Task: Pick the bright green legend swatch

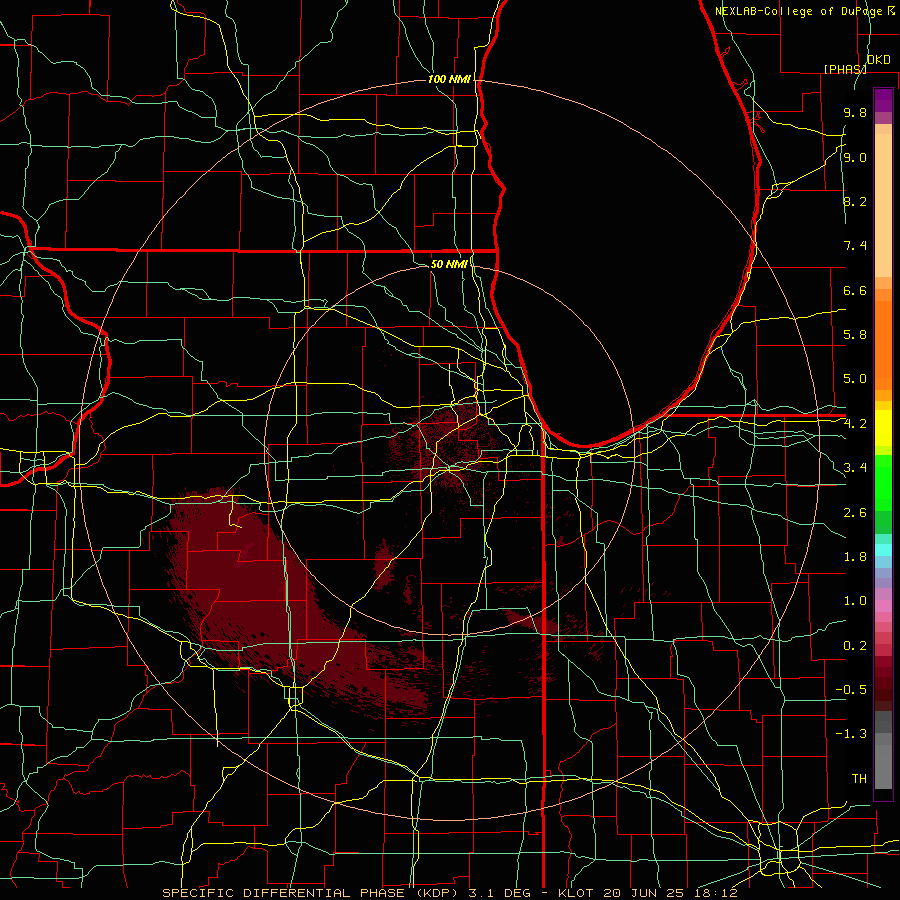Action: pyautogui.click(x=883, y=484)
